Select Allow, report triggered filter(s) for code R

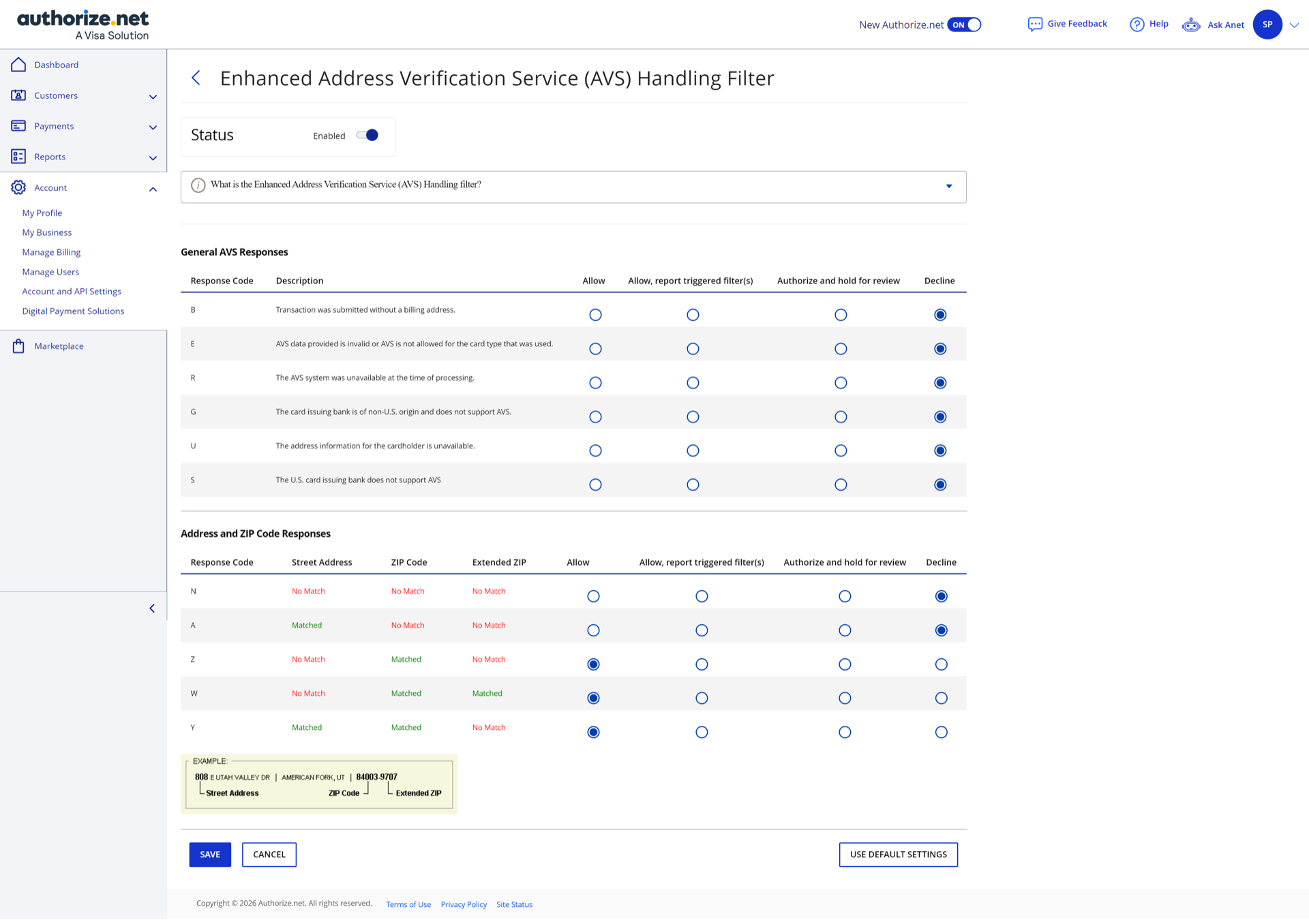(693, 383)
